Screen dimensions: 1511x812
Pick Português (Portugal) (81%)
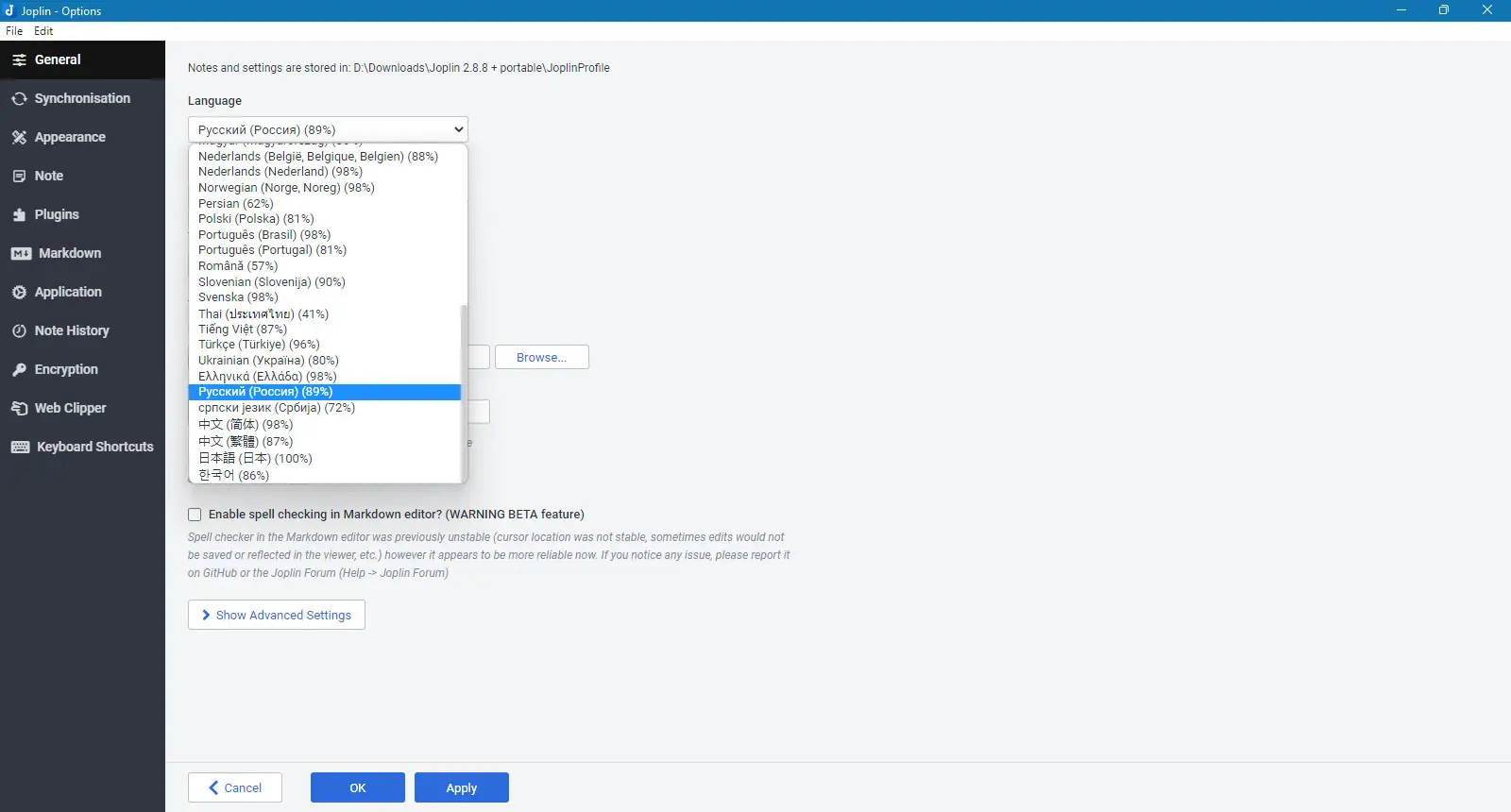(325, 250)
